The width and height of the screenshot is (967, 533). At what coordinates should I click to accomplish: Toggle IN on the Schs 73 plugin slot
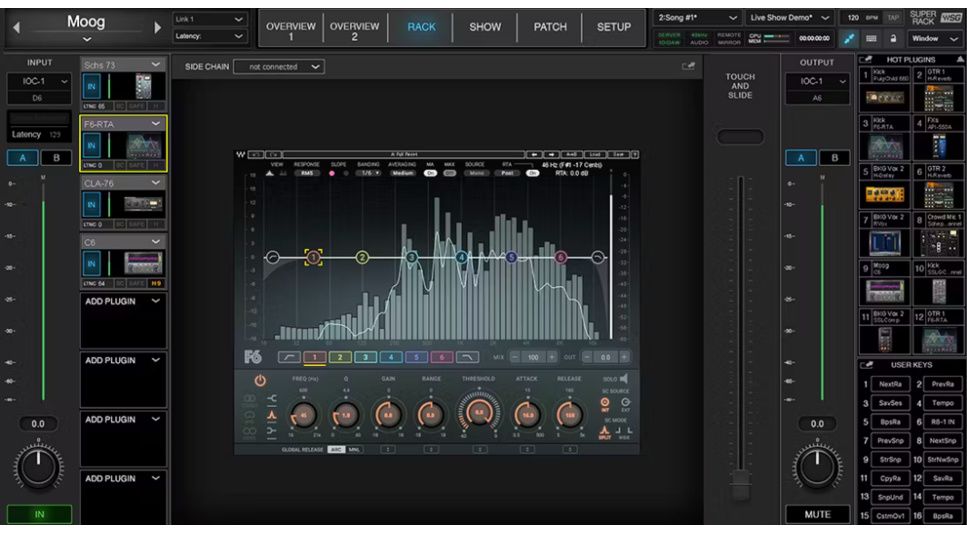point(91,86)
